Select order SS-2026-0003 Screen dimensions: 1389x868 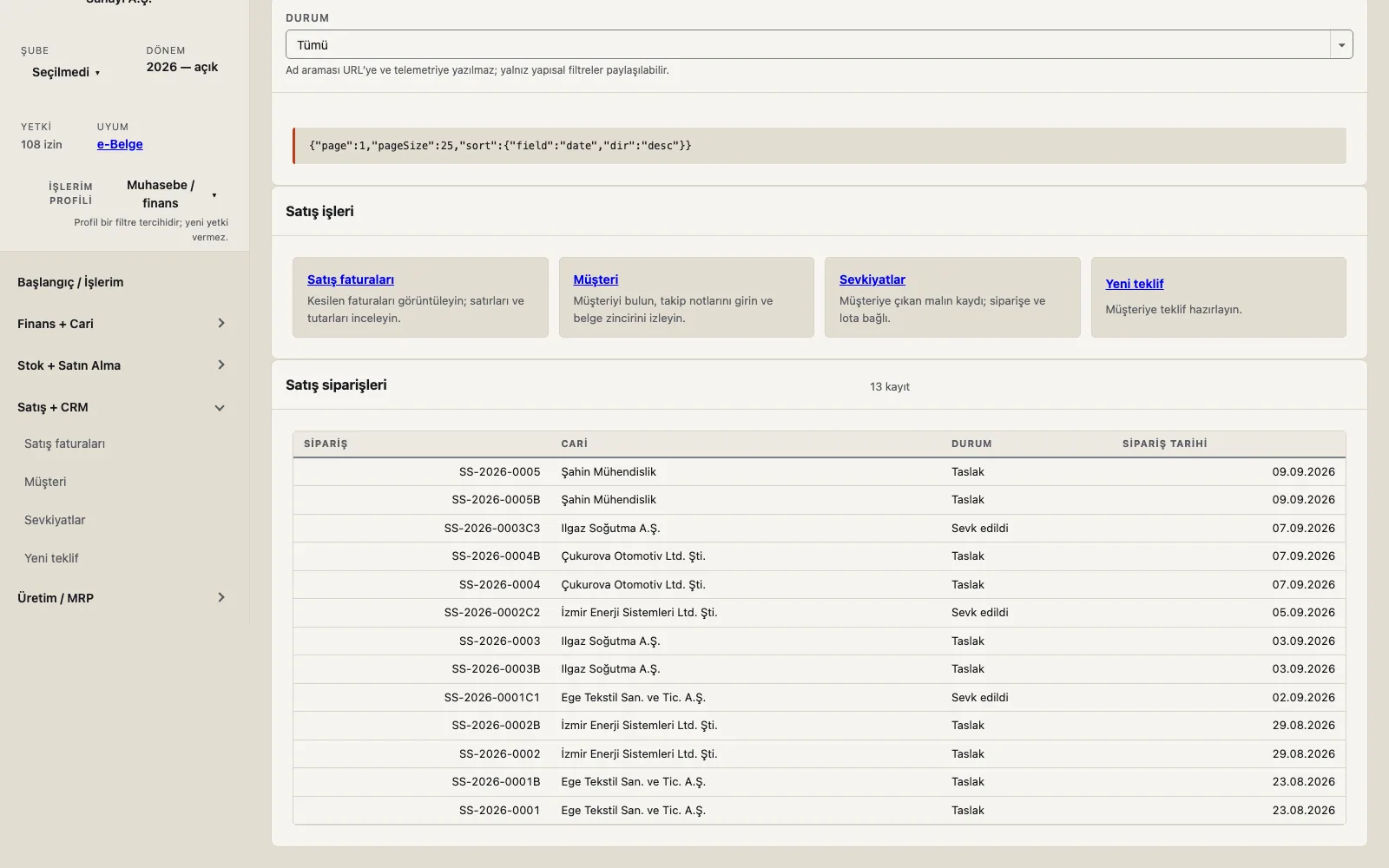point(819,641)
